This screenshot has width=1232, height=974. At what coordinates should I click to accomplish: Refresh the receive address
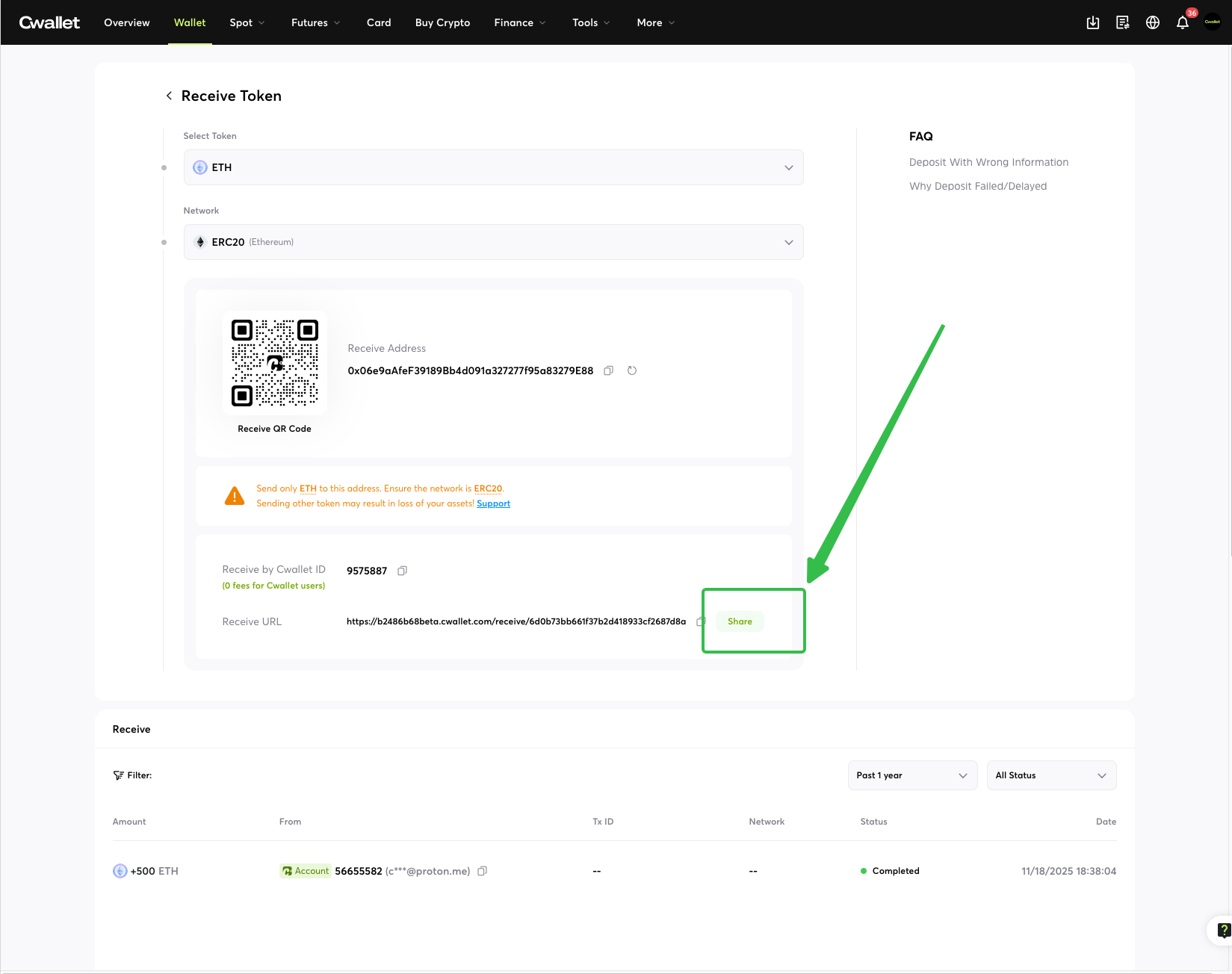pyautogui.click(x=632, y=370)
